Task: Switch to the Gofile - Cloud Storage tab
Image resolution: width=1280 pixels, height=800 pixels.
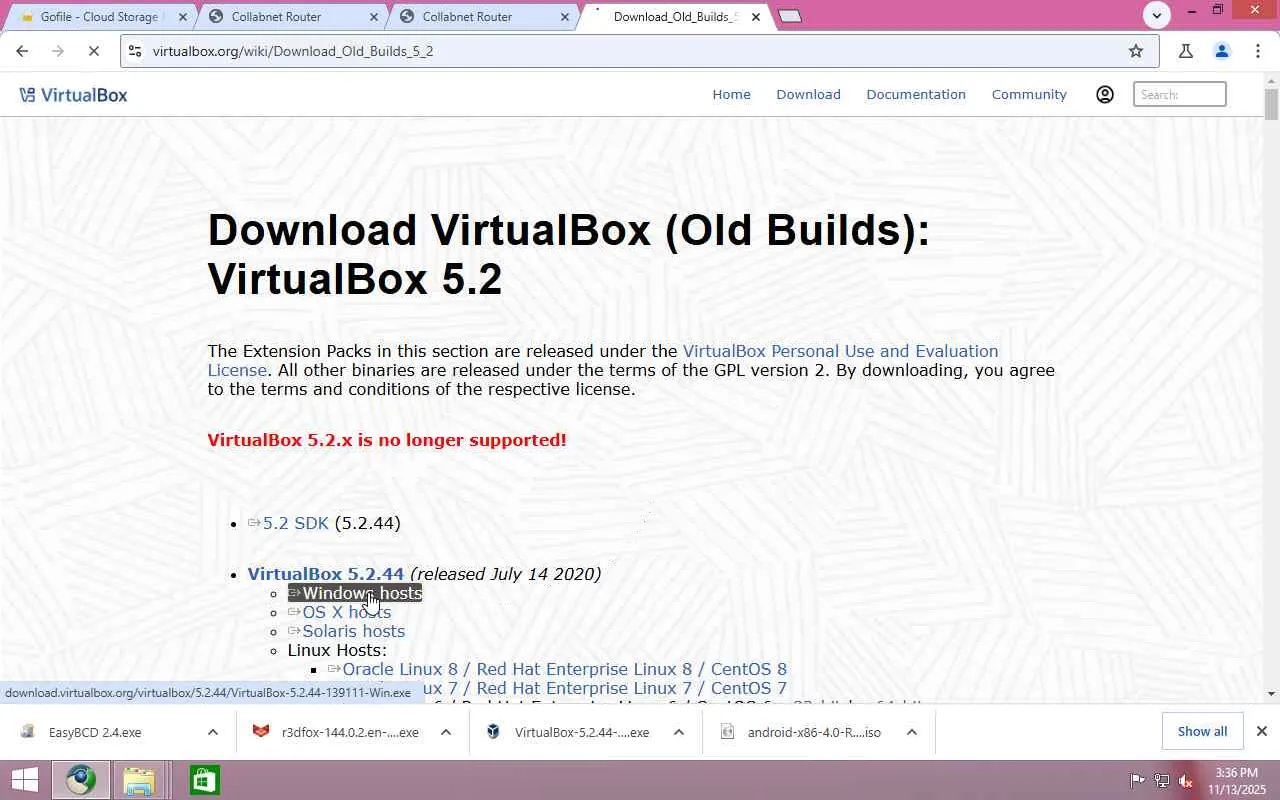Action: 98,17
